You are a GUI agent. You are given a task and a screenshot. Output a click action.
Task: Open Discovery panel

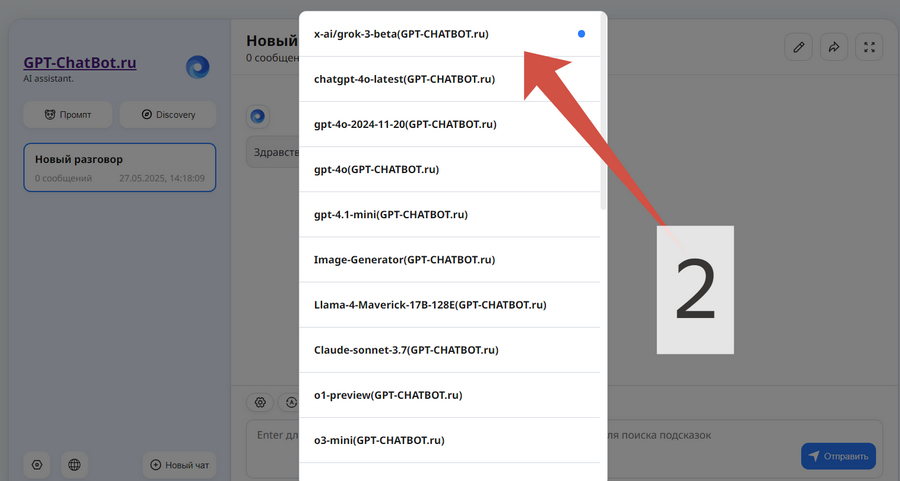(x=168, y=115)
